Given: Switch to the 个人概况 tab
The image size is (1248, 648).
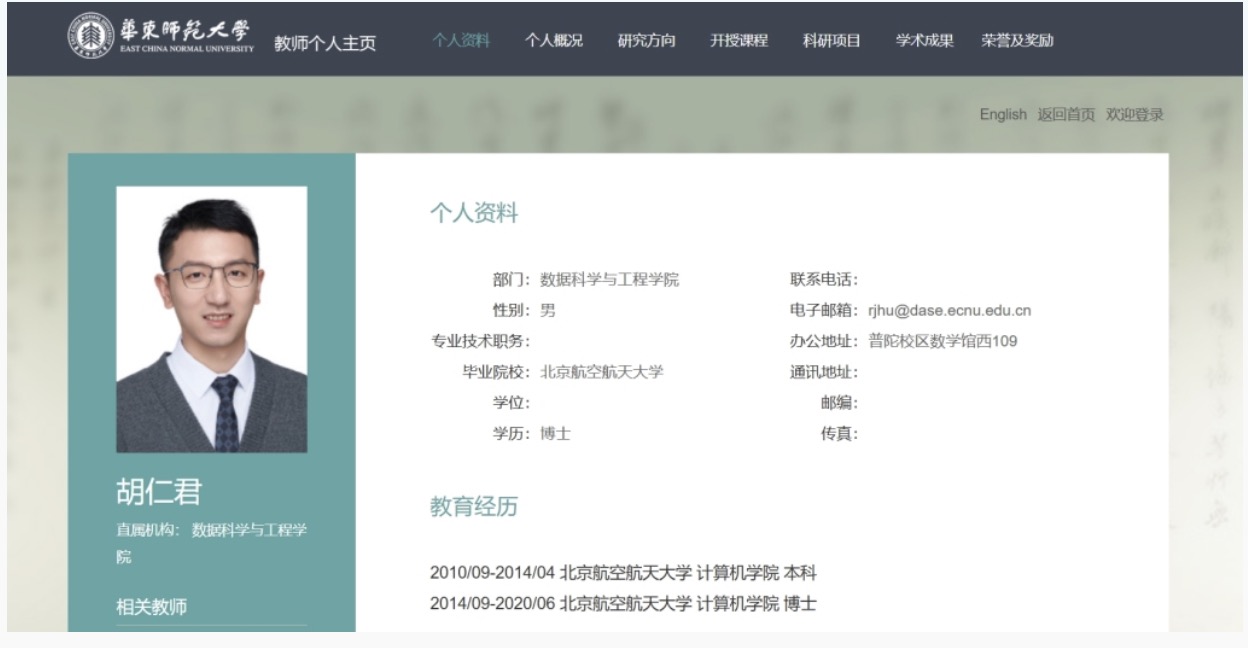Looking at the screenshot, I should [553, 41].
